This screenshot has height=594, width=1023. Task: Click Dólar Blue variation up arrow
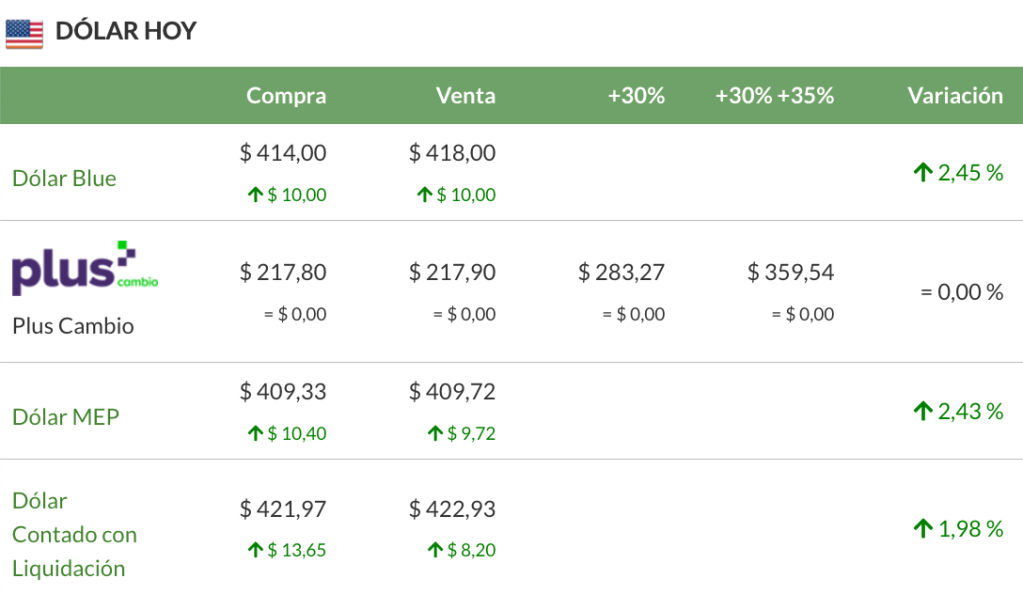click(922, 173)
